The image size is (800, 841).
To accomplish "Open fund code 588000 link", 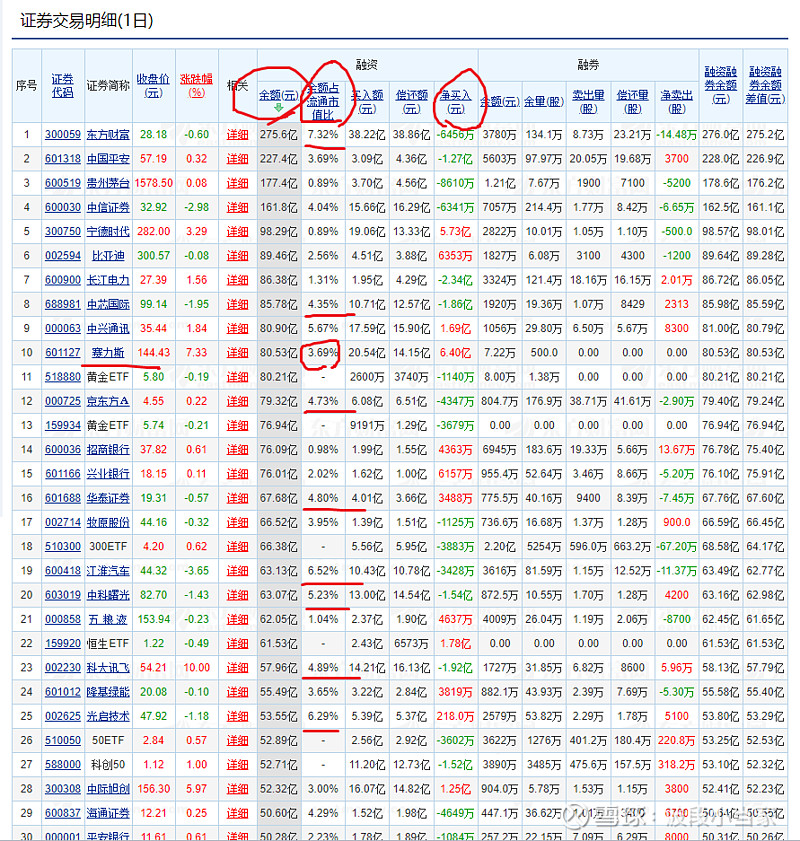I will click(x=63, y=765).
